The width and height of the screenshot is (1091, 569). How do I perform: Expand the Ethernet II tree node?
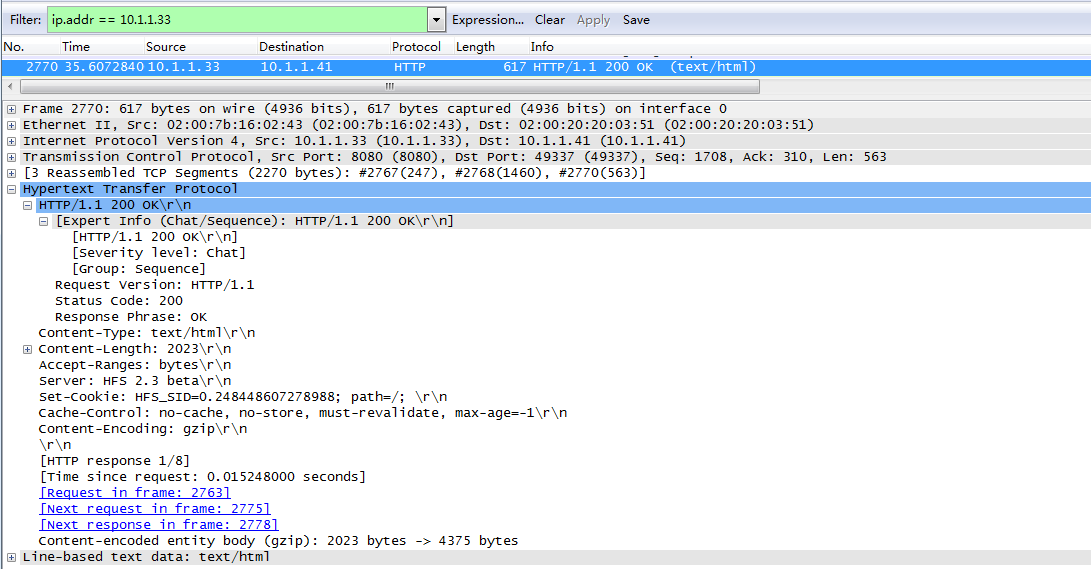click(11, 125)
